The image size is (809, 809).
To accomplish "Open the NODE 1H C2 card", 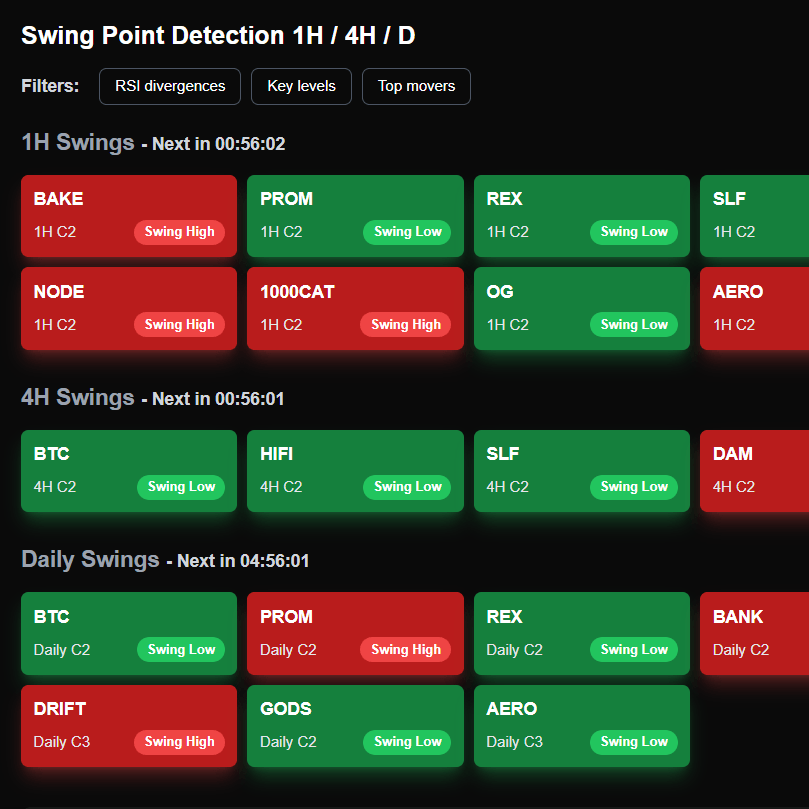I will (129, 309).
